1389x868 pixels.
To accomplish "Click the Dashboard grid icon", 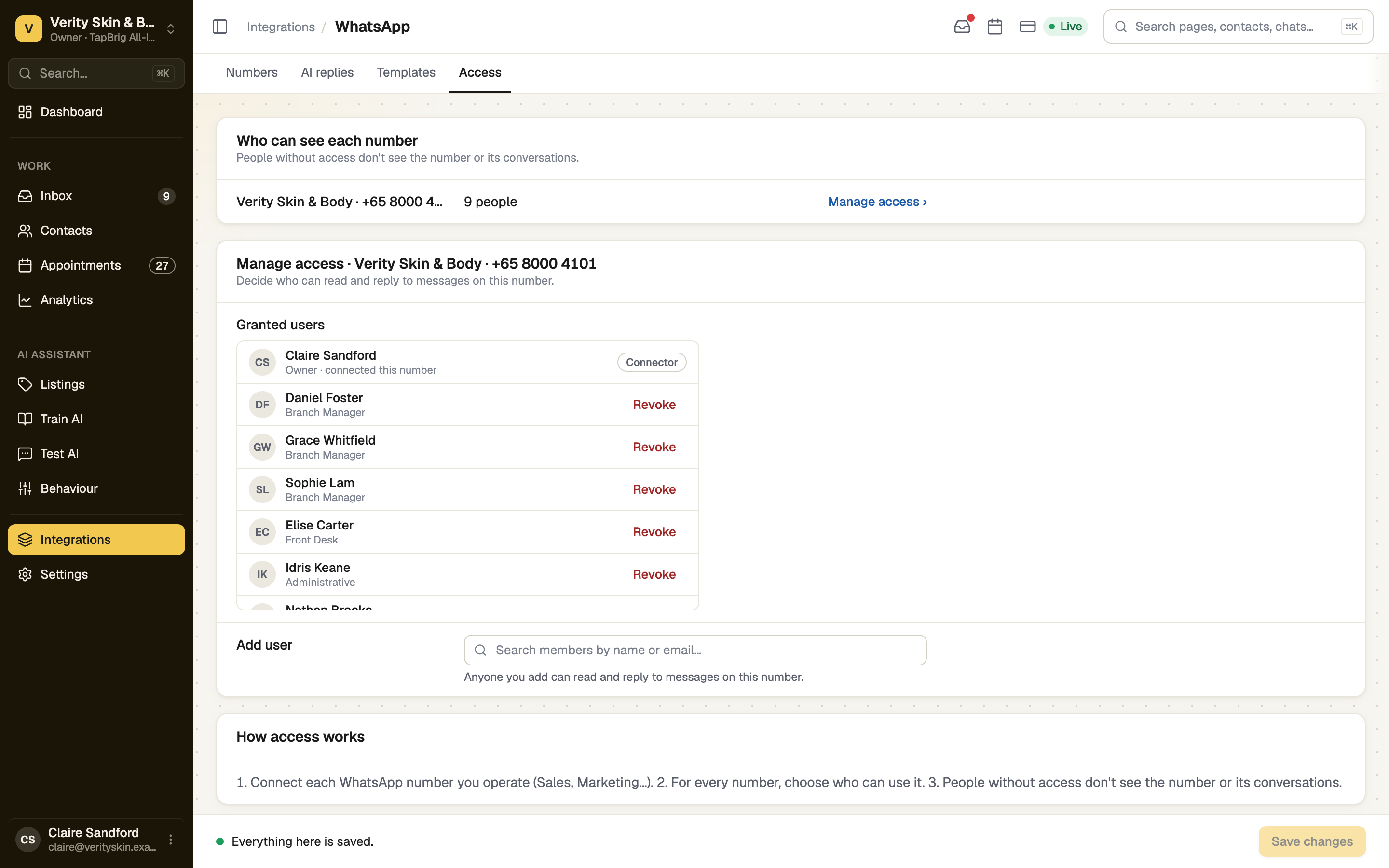I will pyautogui.click(x=25, y=112).
